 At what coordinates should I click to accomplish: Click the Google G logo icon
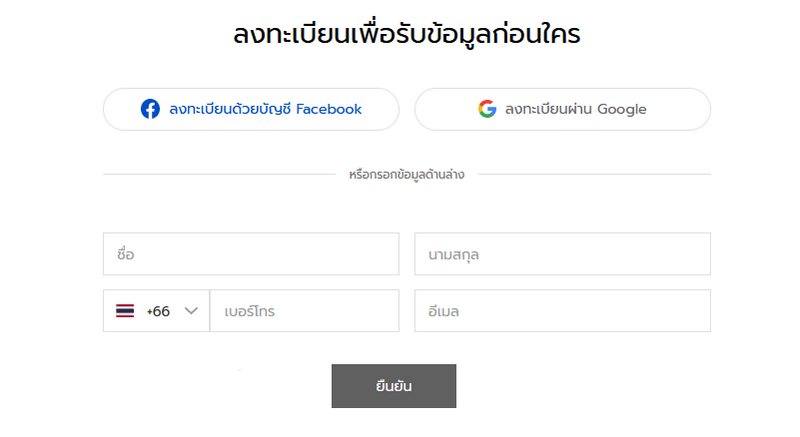tap(487, 109)
